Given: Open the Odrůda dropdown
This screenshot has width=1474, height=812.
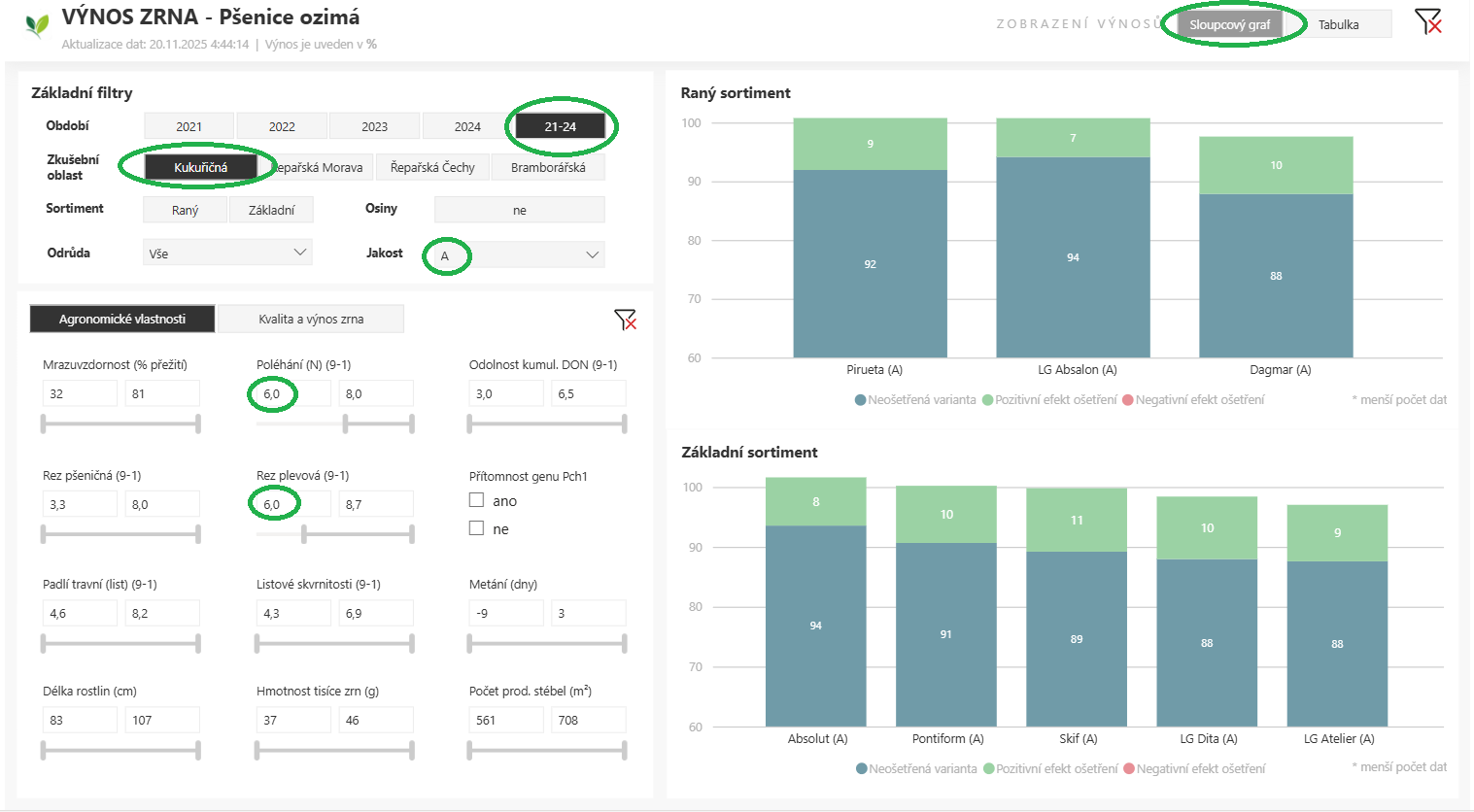Looking at the screenshot, I should coord(227,253).
